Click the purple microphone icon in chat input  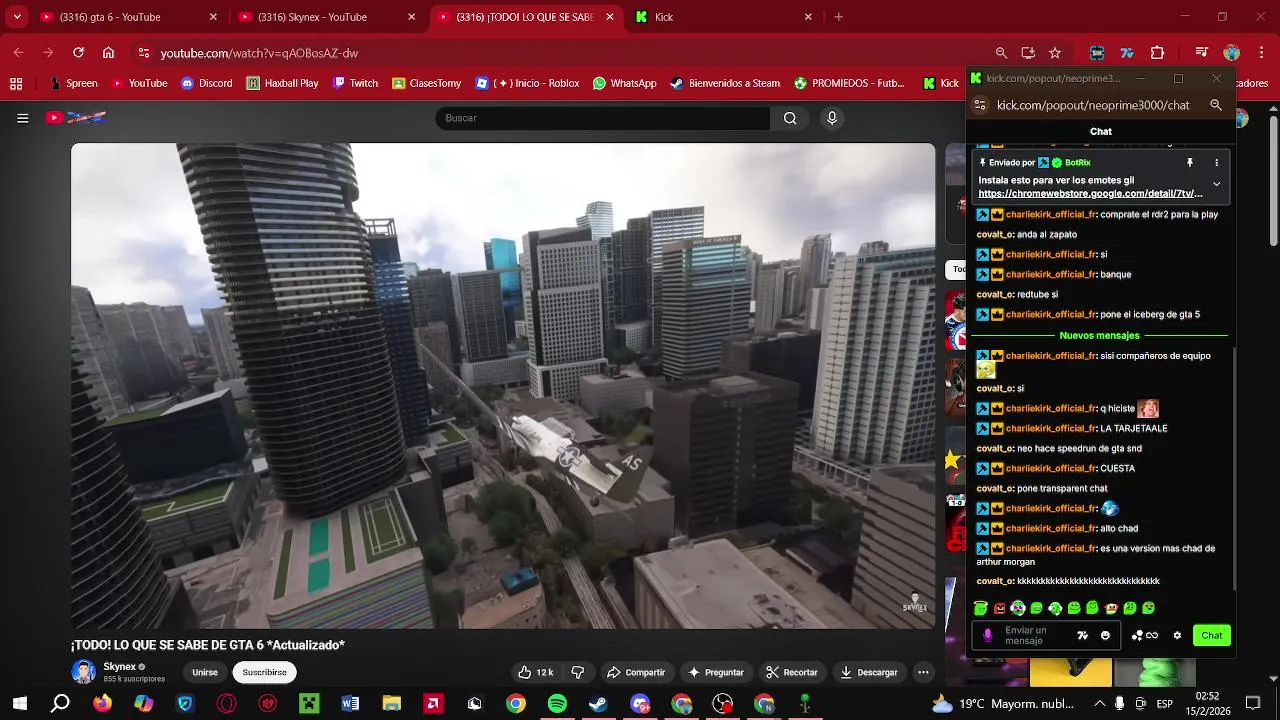click(x=988, y=635)
